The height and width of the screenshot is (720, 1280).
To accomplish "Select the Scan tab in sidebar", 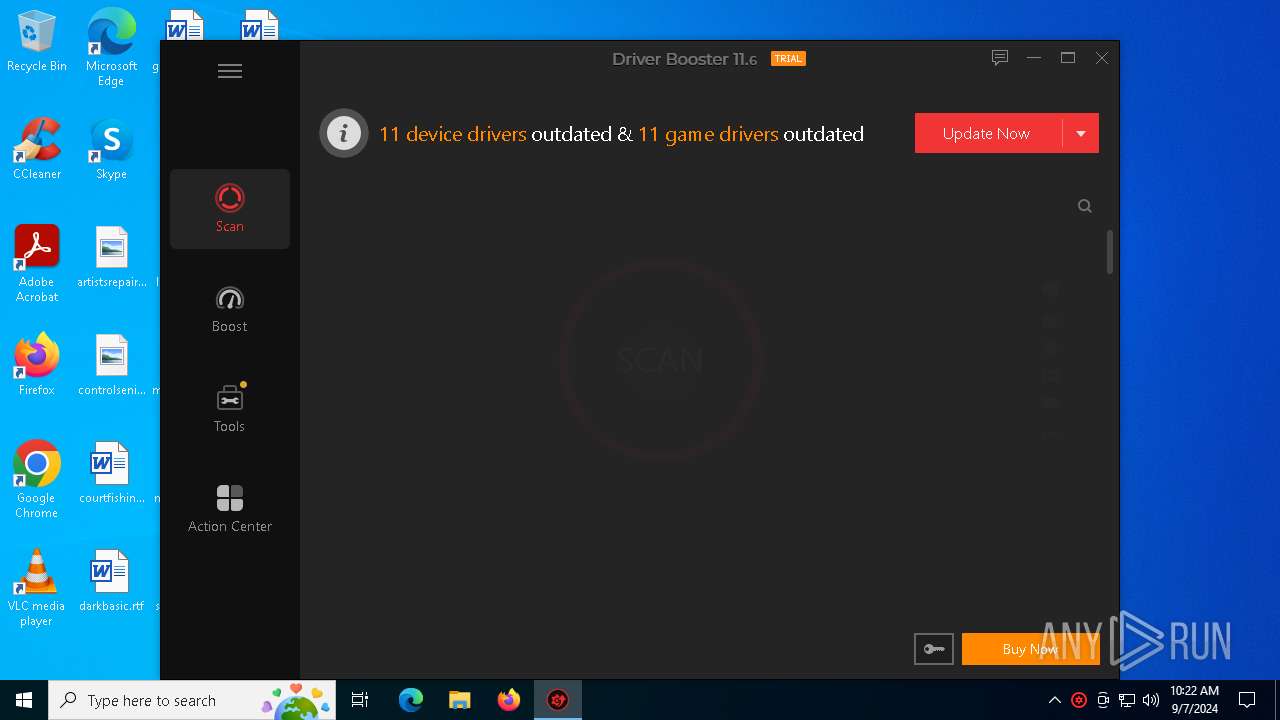I will 230,209.
